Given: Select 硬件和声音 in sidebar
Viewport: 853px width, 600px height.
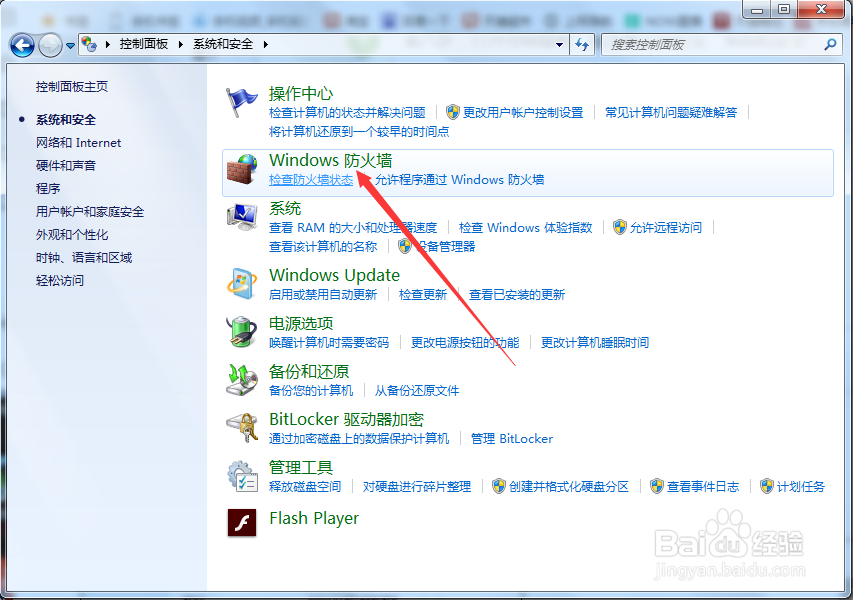Looking at the screenshot, I should pyautogui.click(x=66, y=165).
